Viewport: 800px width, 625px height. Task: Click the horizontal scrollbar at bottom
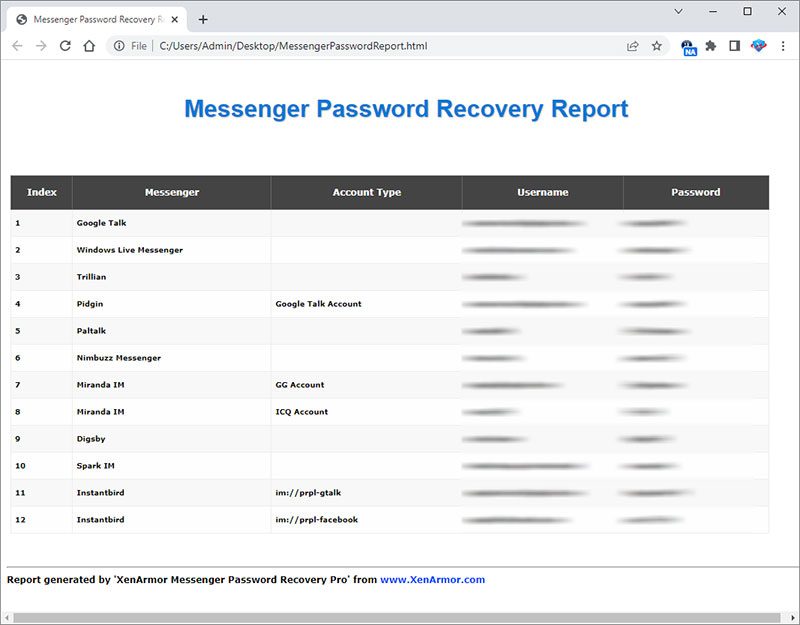tap(397, 618)
